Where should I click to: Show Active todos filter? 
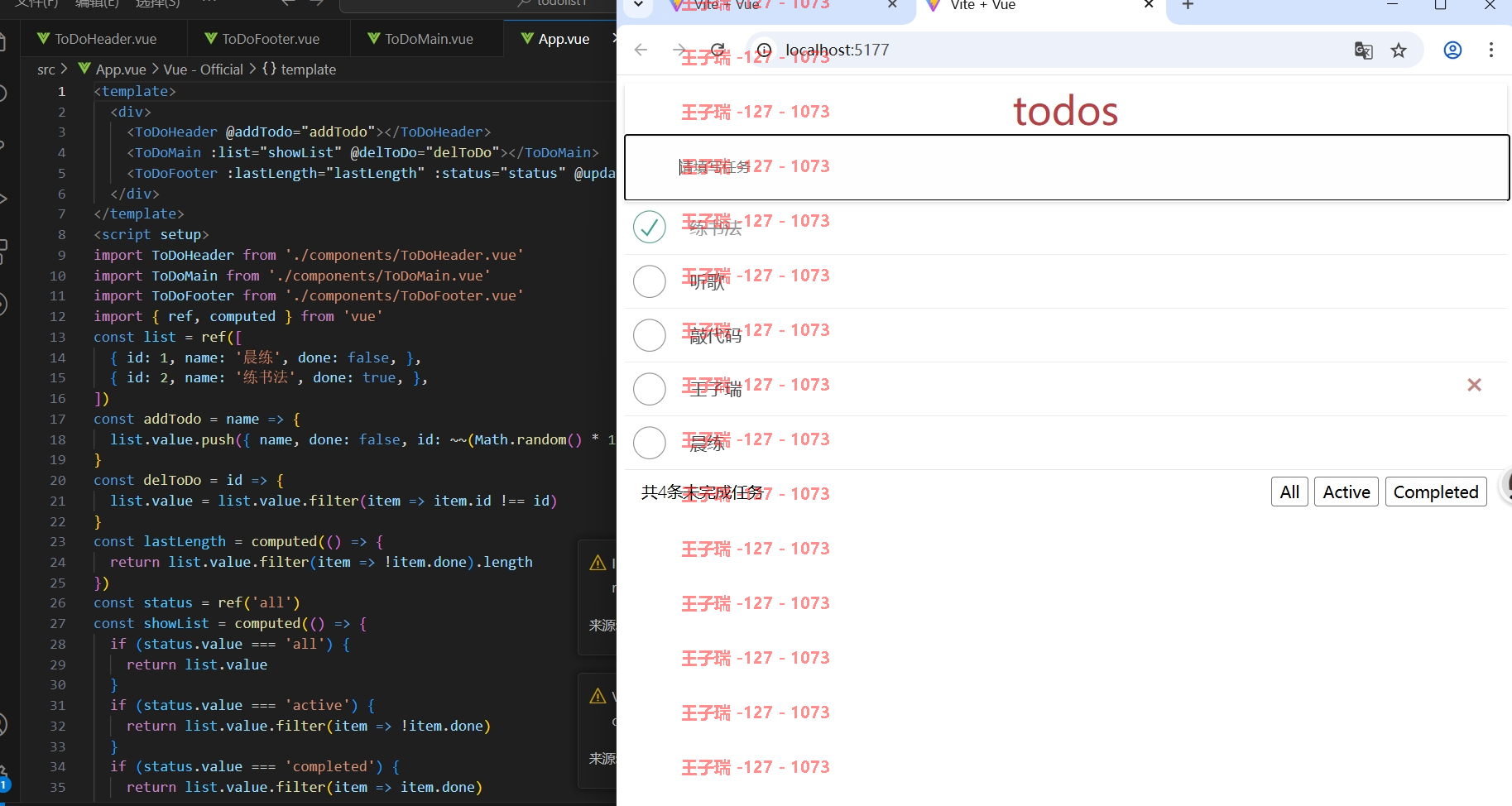click(1346, 492)
